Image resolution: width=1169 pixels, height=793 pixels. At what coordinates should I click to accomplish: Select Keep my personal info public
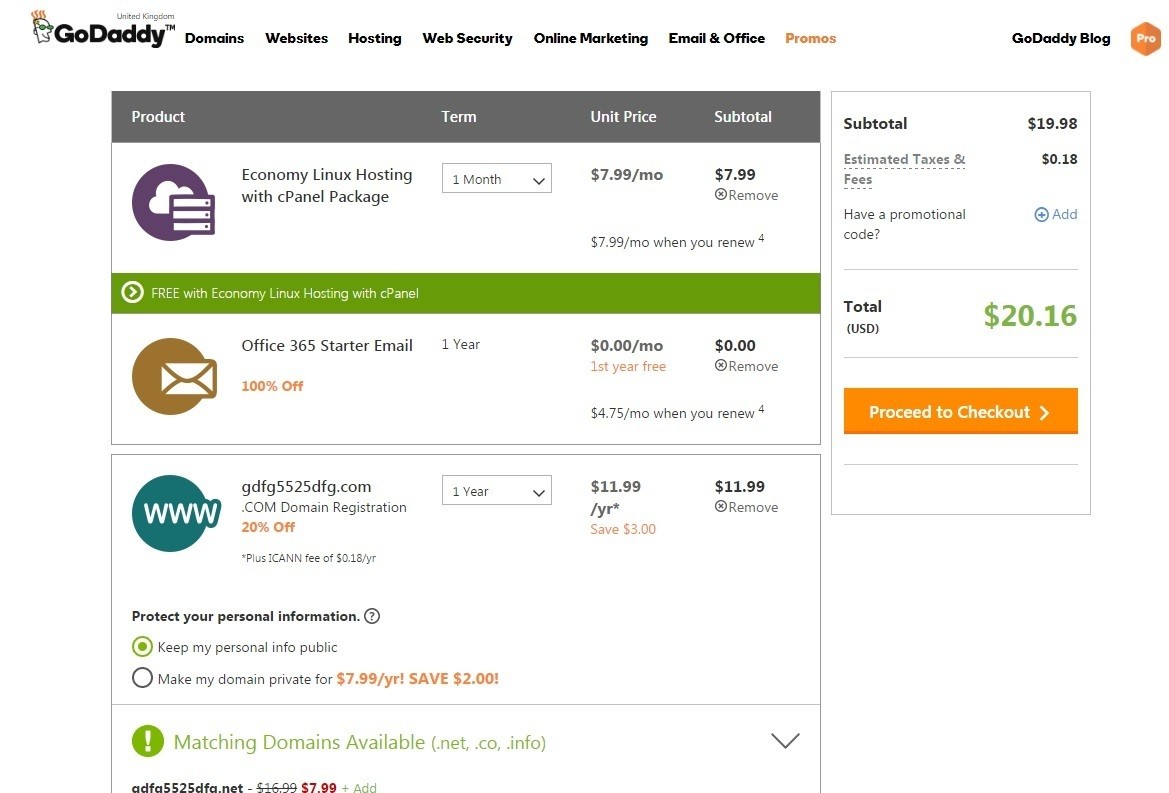142,647
